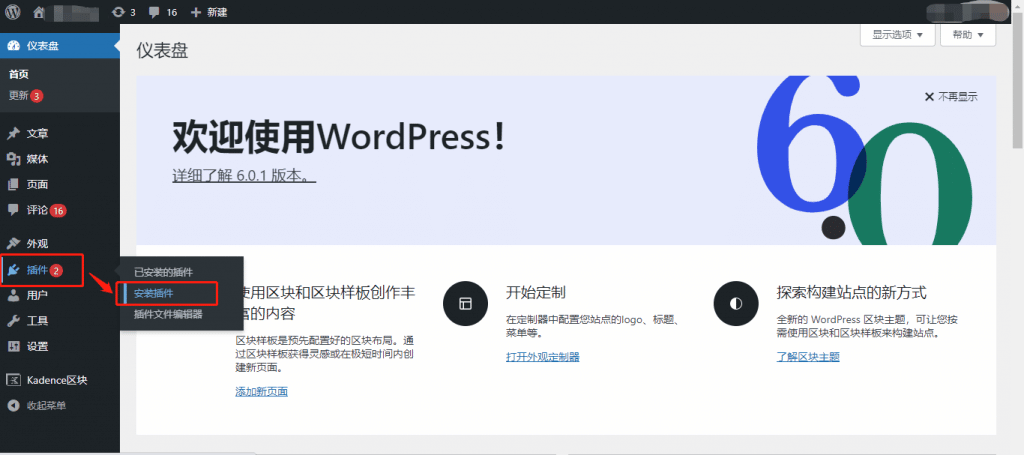Open the comments bubble showing 16

[x=153, y=12]
